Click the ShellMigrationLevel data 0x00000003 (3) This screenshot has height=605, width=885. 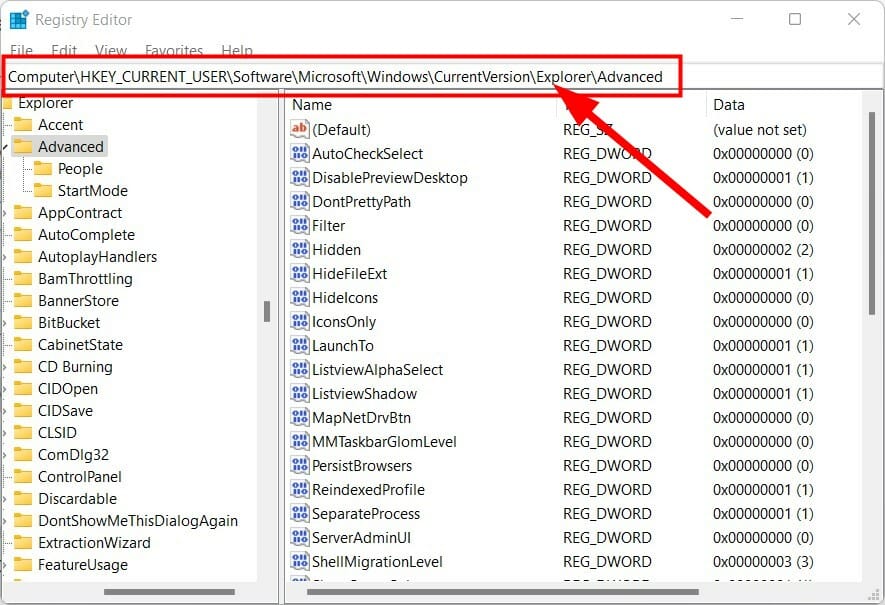(x=763, y=562)
